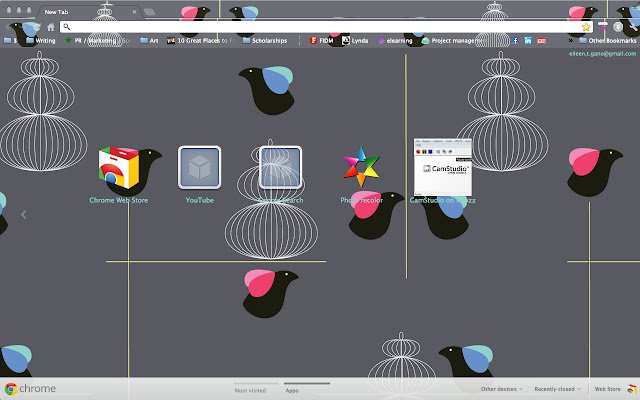640x400 pixels.
Task: Expand the Scholarships bookmarks folder
Action: 265,41
